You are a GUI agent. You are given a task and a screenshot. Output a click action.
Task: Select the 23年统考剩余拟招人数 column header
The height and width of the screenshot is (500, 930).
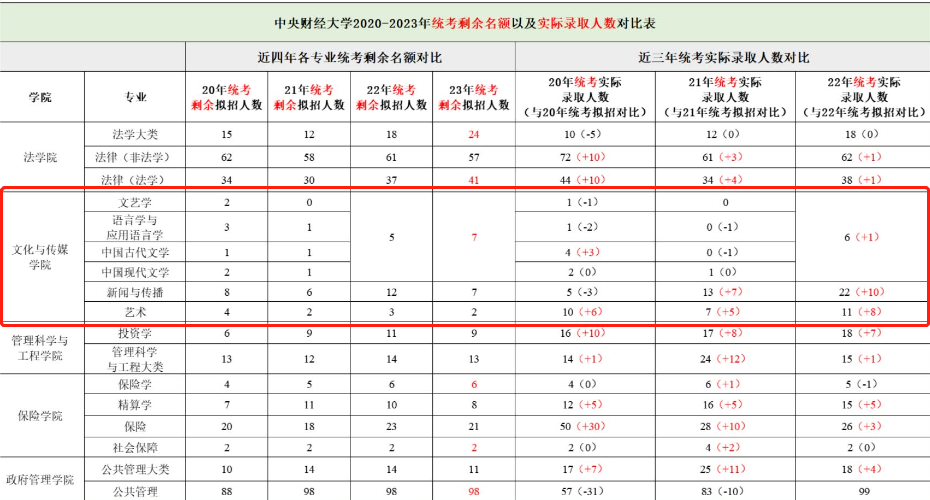pyautogui.click(x=473, y=97)
